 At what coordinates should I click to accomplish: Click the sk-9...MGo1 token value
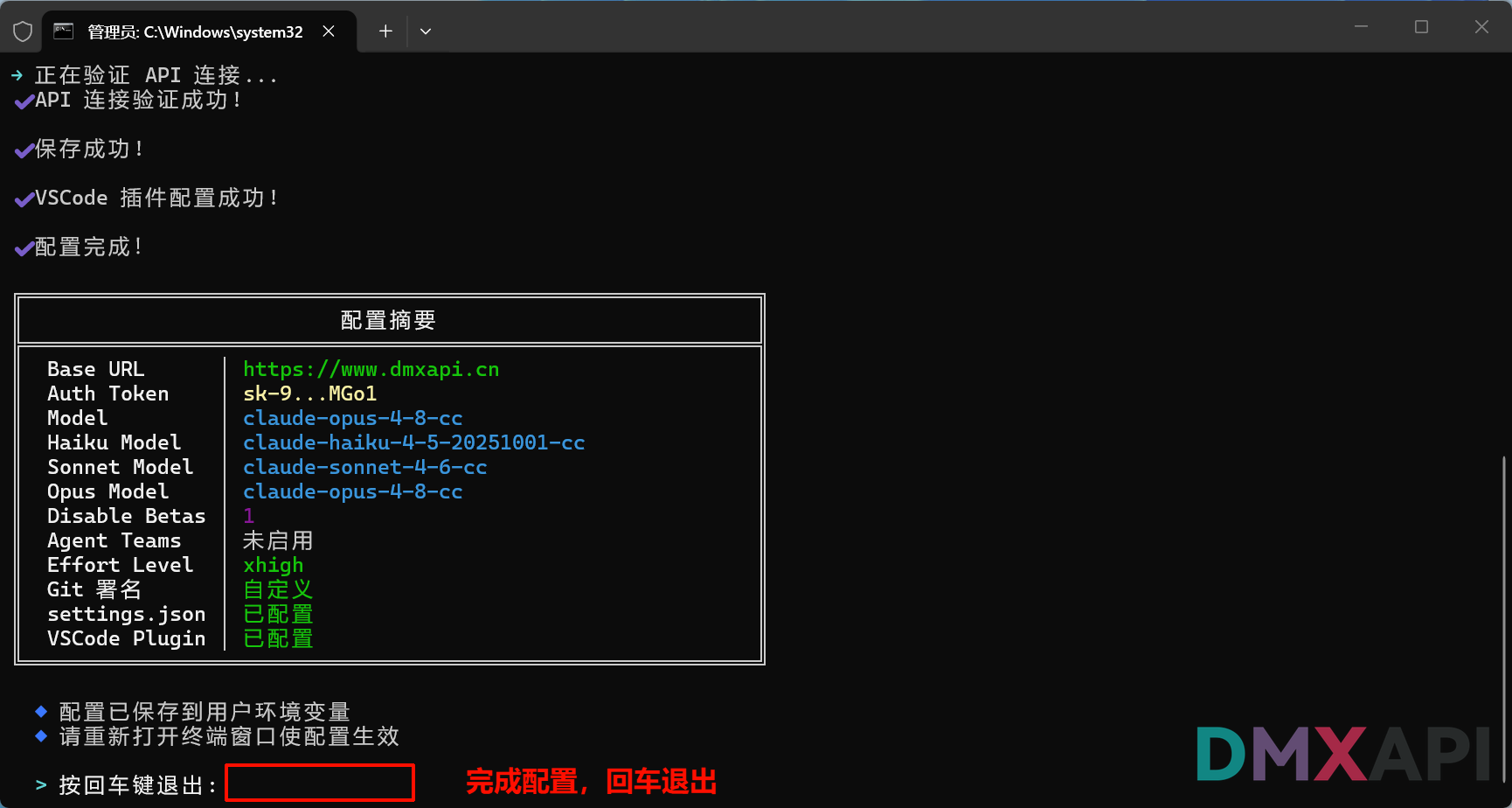309,394
